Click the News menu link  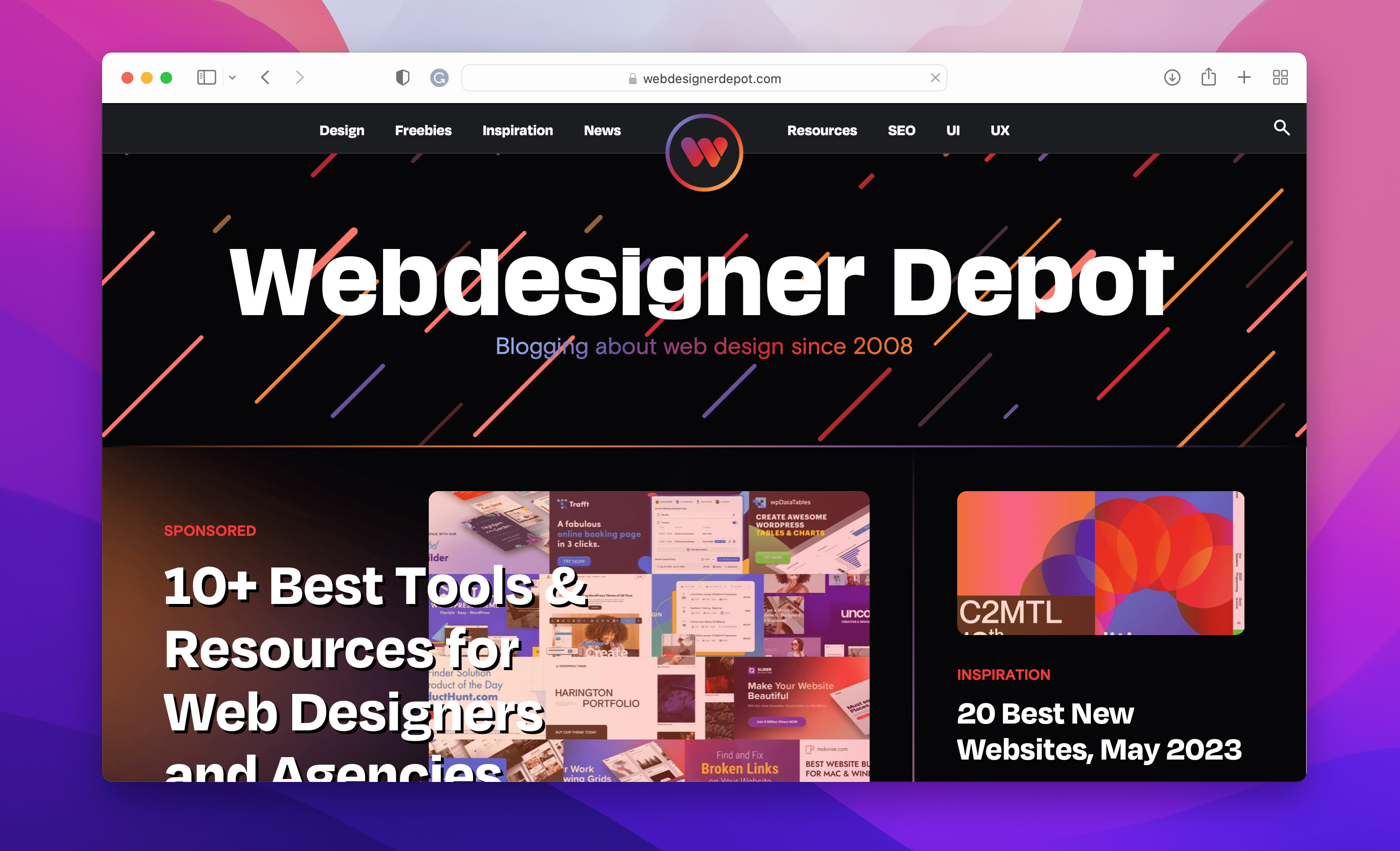[602, 130]
